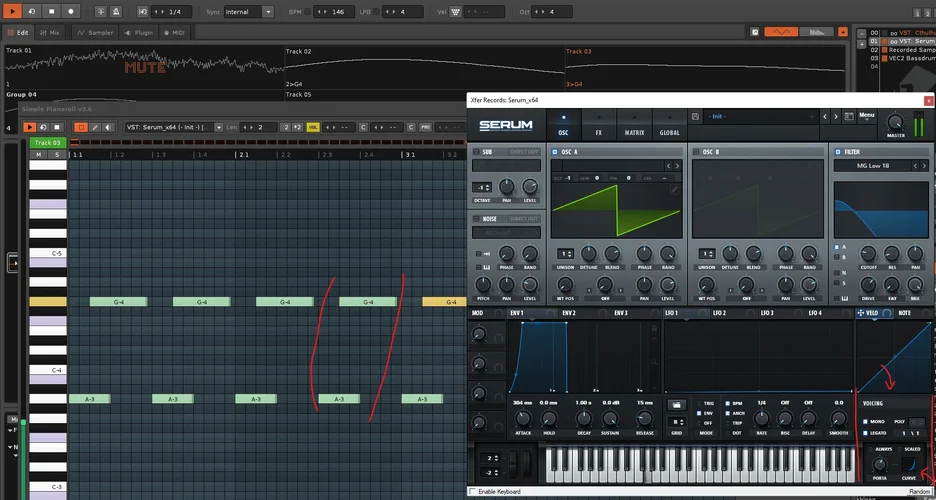Check the Enable Keyboard checkbox
936x500 pixels.
tap(473, 491)
